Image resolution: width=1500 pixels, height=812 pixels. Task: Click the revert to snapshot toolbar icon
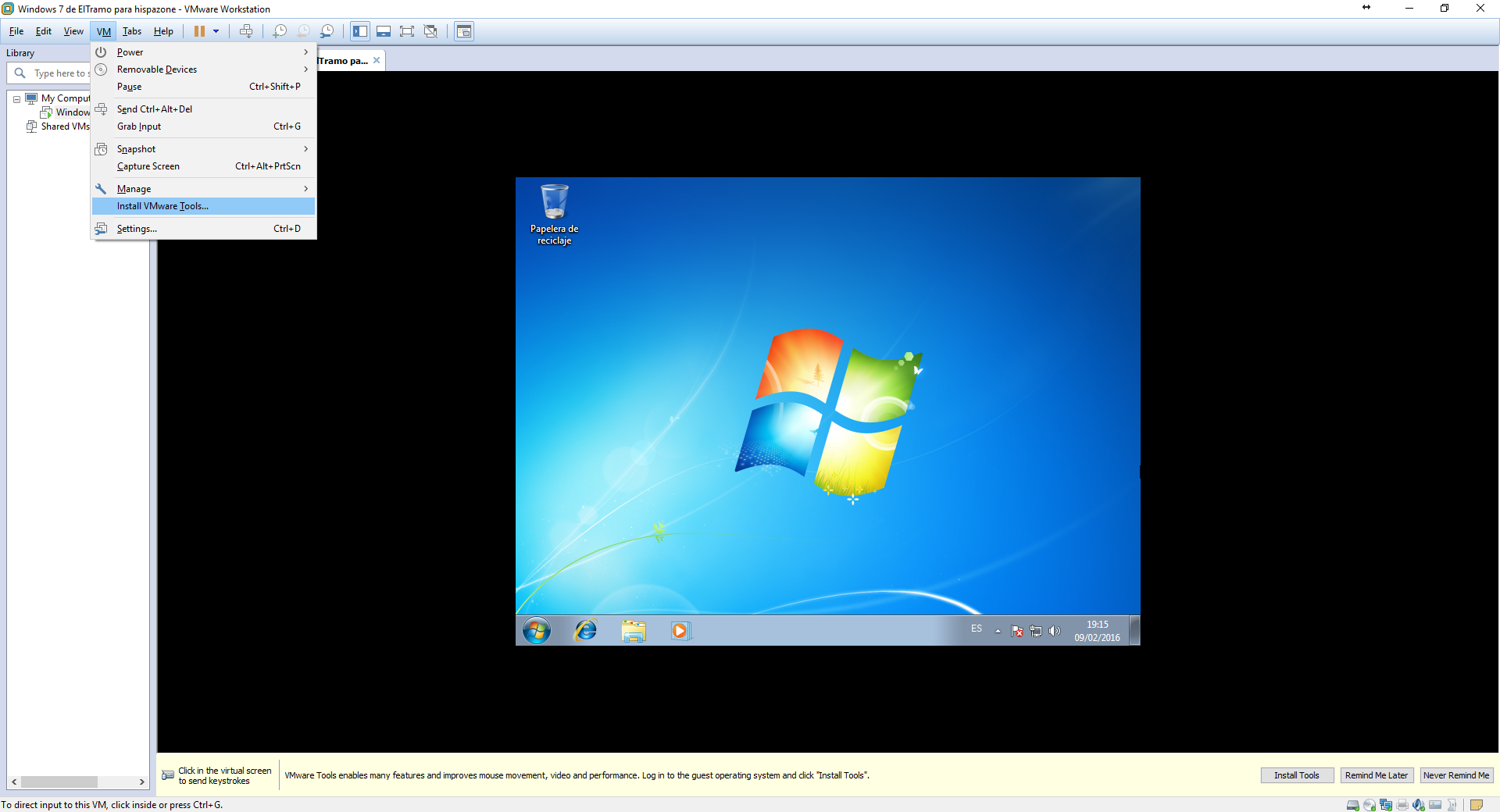(303, 31)
